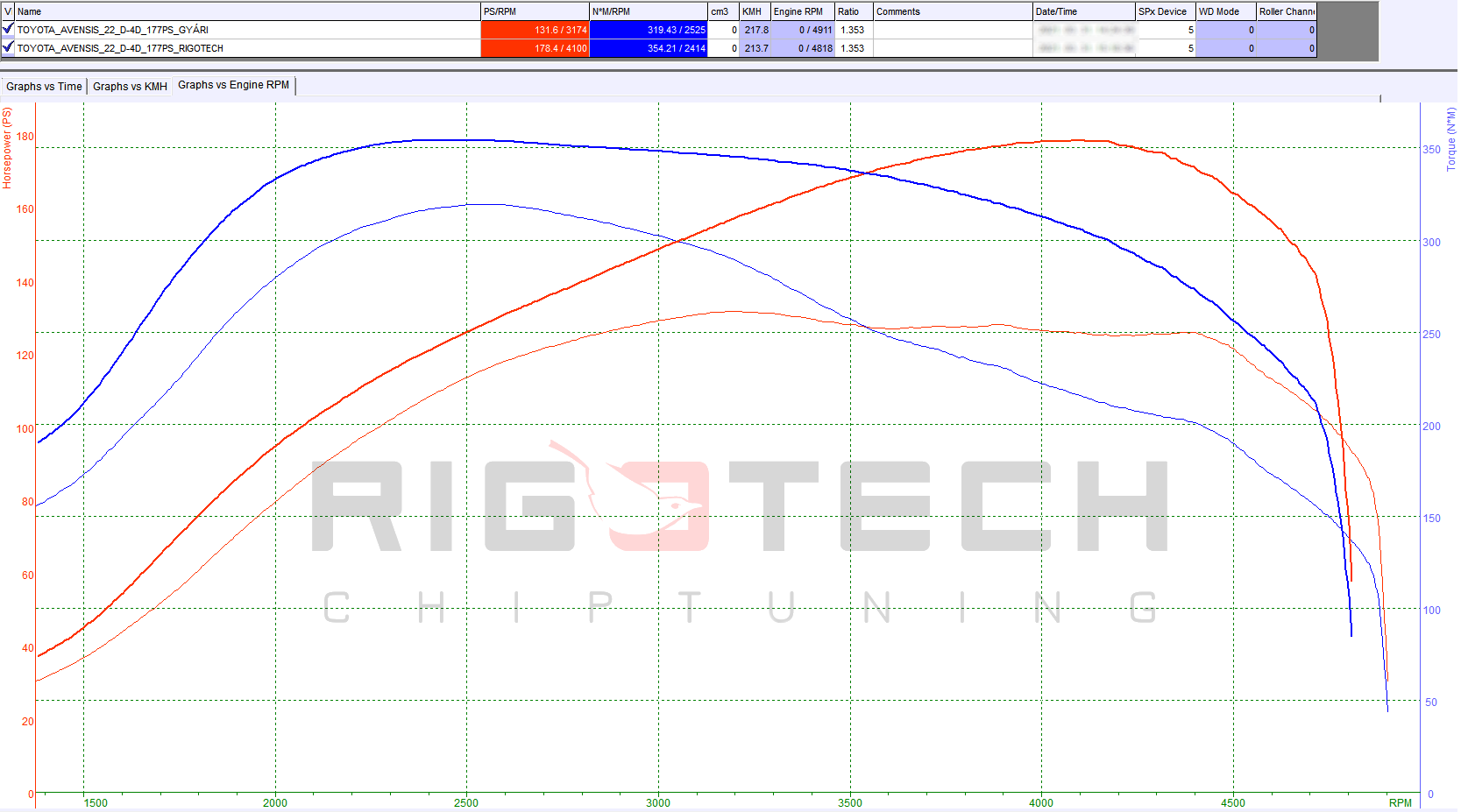Click the SPx Device column header

pyautogui.click(x=1166, y=11)
